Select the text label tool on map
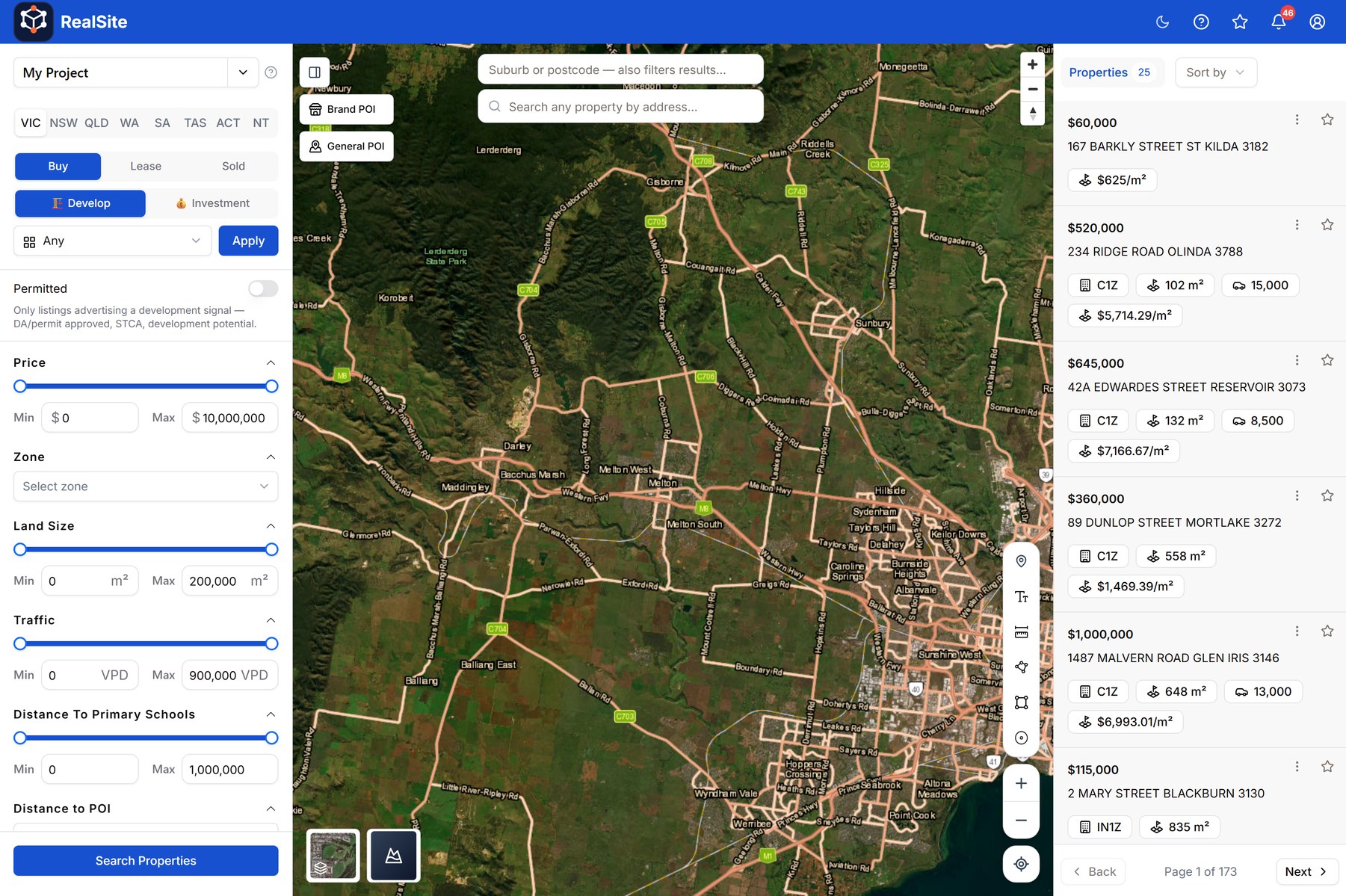 (x=1021, y=596)
